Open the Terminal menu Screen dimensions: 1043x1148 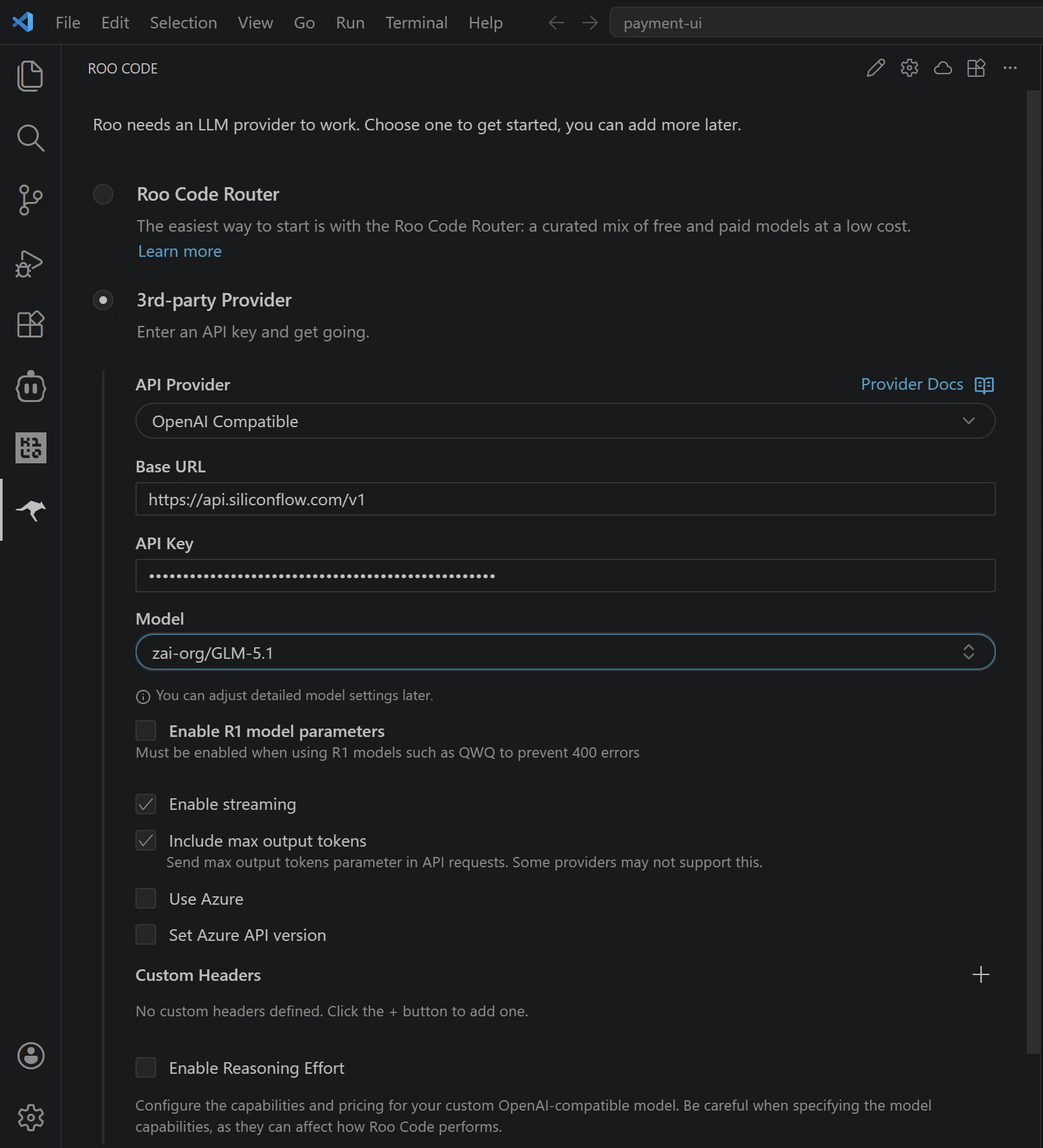coord(416,23)
